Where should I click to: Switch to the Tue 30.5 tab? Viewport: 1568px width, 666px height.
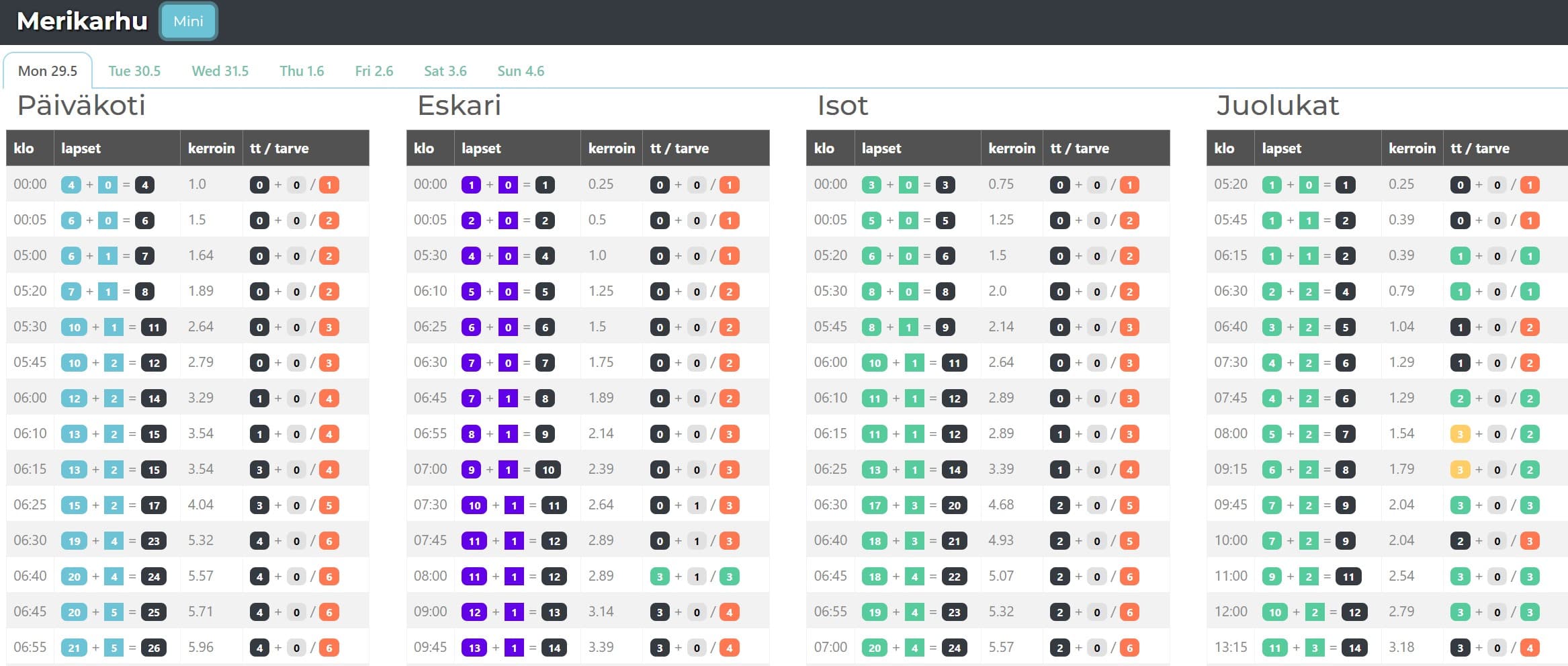(x=134, y=71)
